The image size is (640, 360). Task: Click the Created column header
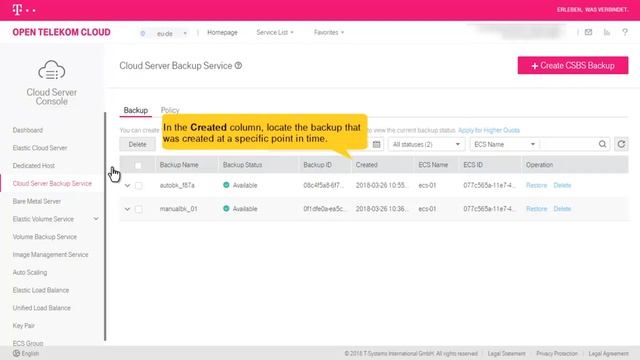(367, 165)
